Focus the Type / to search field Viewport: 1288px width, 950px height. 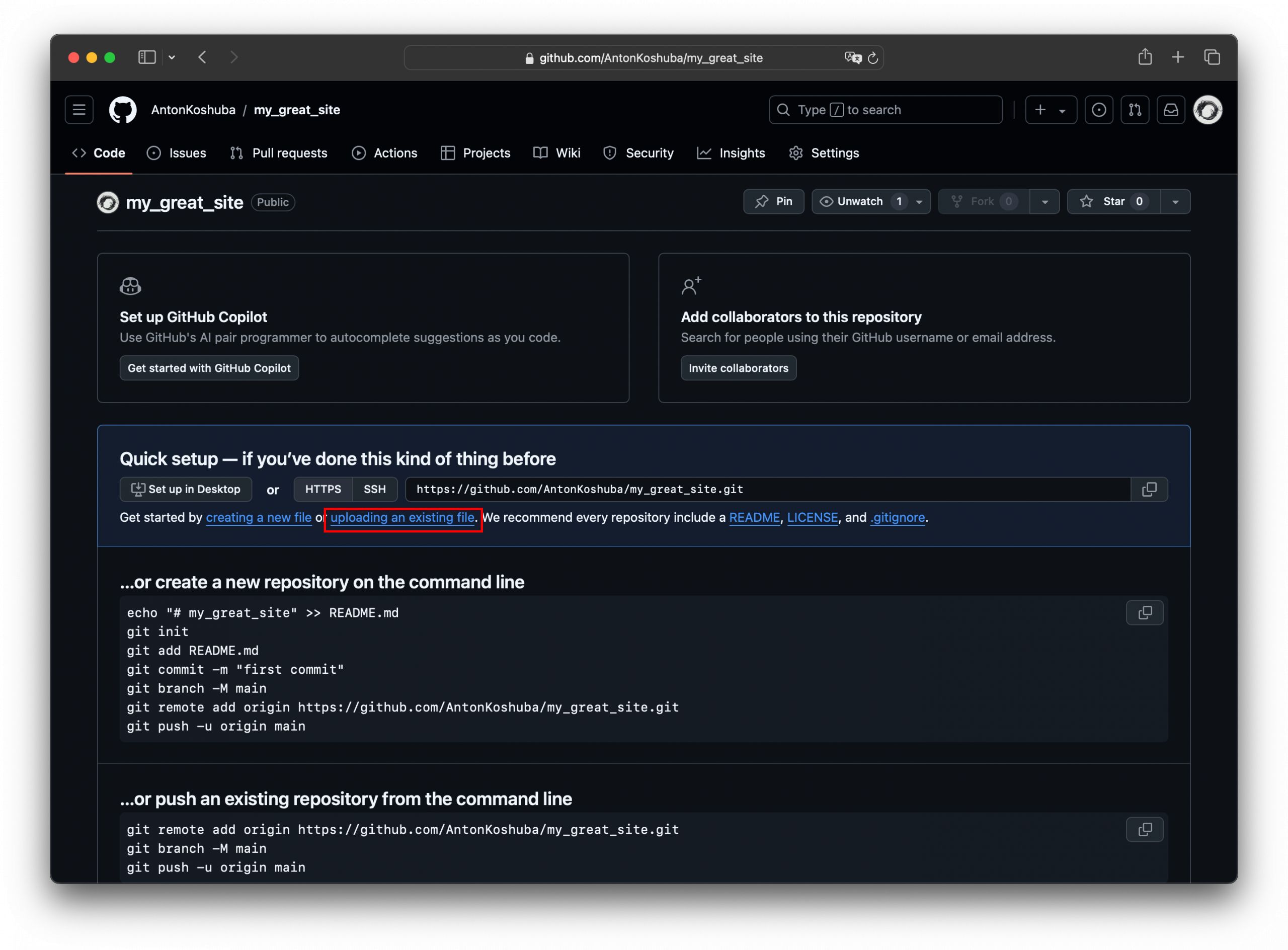(x=886, y=110)
